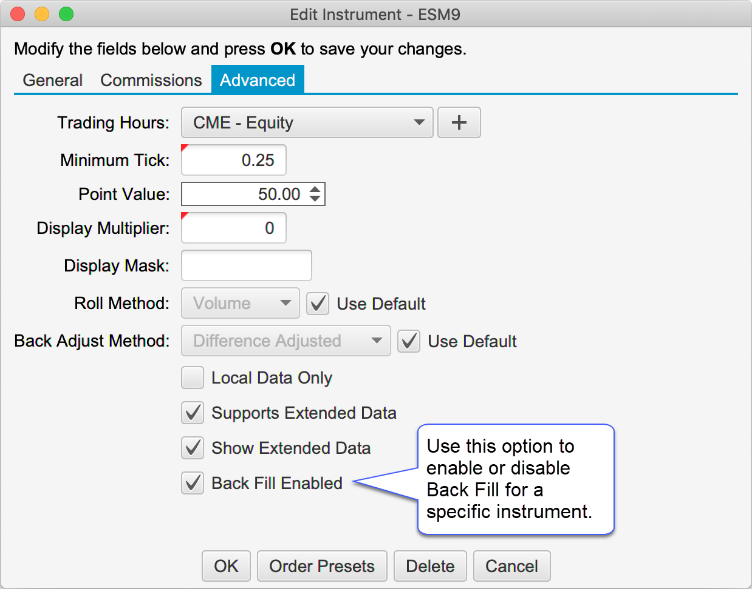The image size is (752, 589).
Task: Decrease Point Value with the down arrow
Action: coord(316,199)
